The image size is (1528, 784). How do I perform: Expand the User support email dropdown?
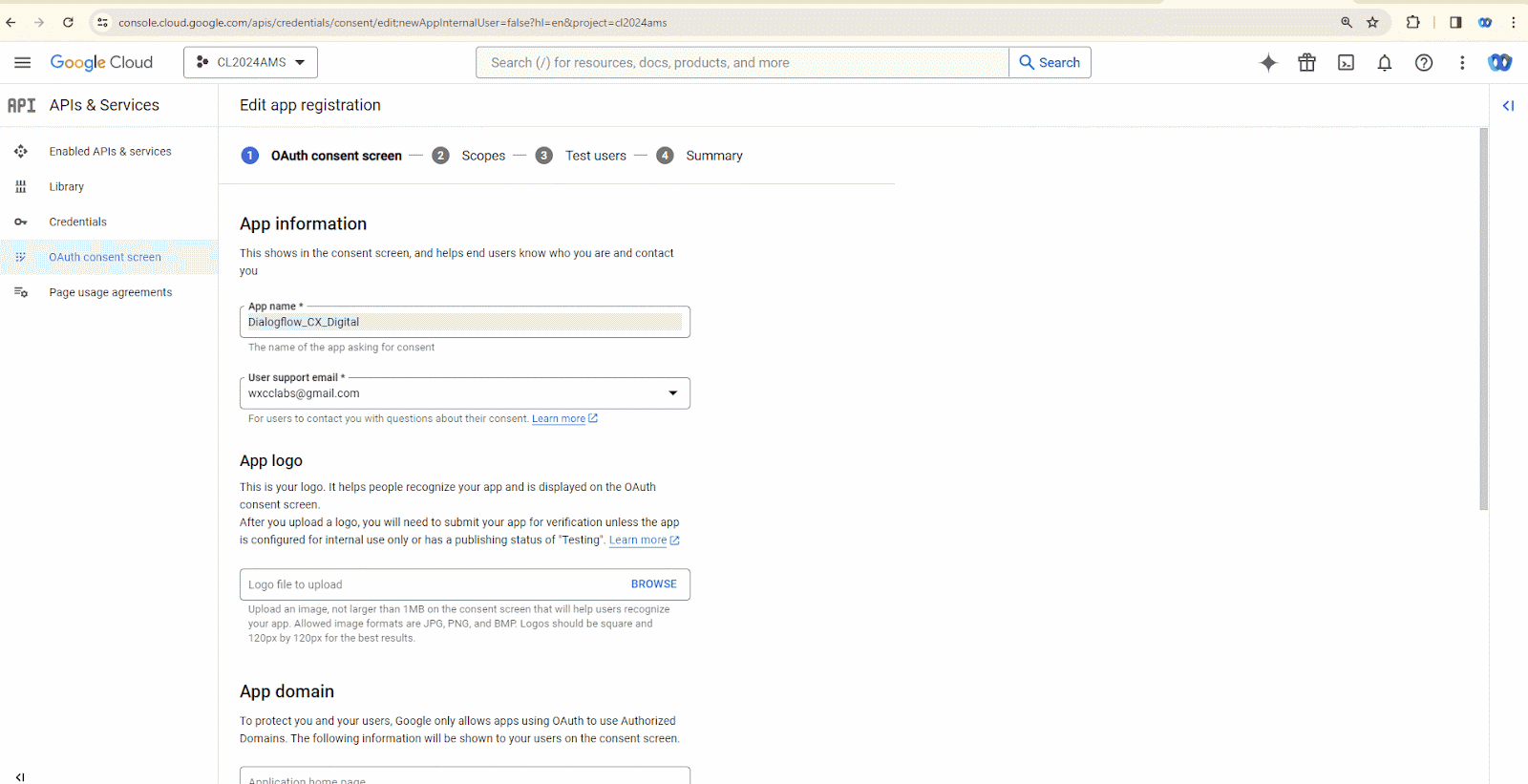pos(672,393)
